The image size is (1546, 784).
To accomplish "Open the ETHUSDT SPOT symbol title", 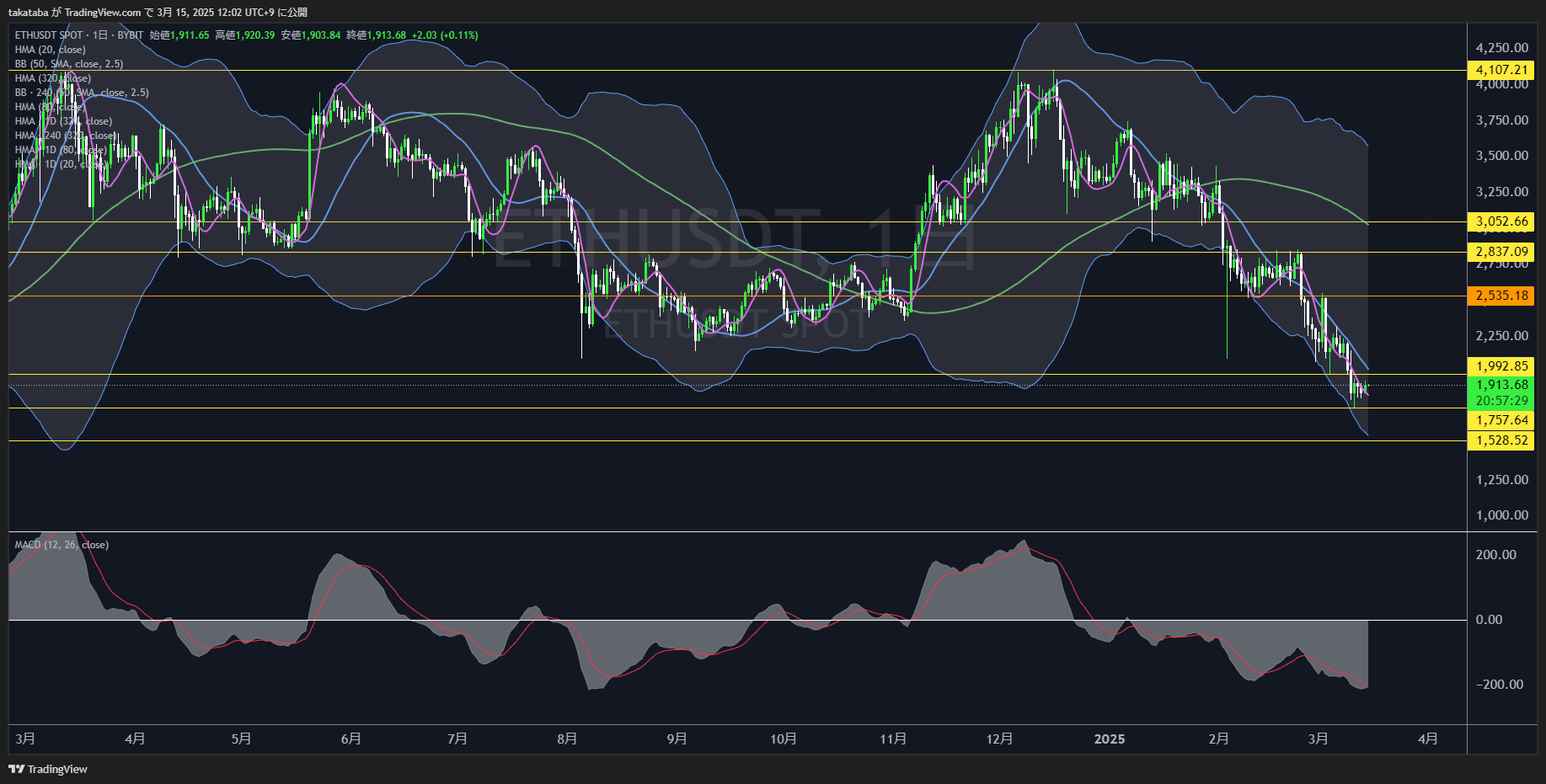I will [49, 35].
